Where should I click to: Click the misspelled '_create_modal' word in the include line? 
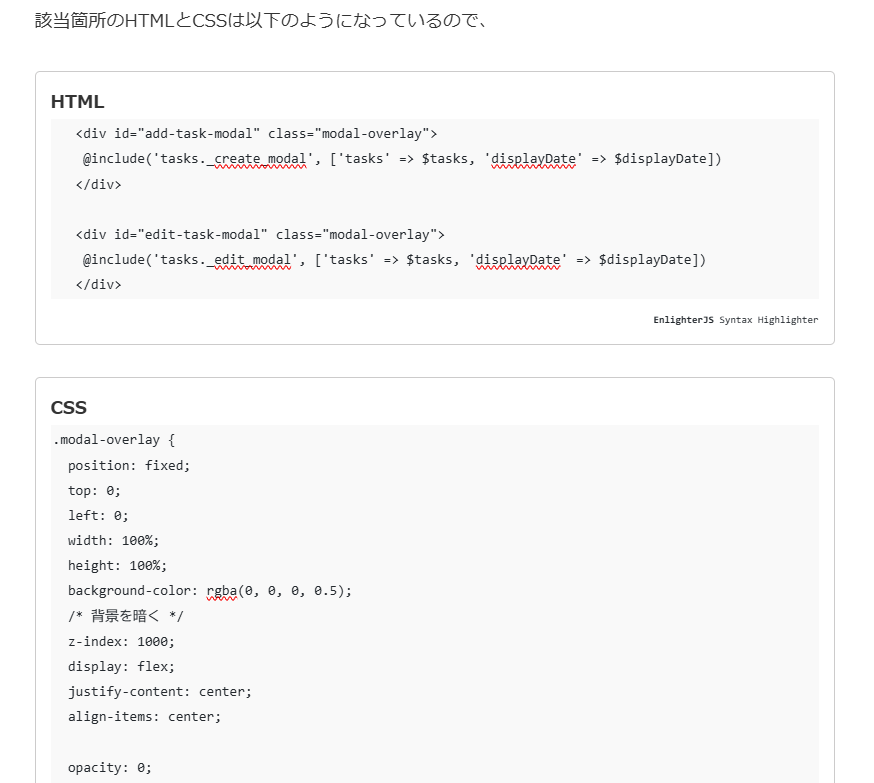[259, 159]
